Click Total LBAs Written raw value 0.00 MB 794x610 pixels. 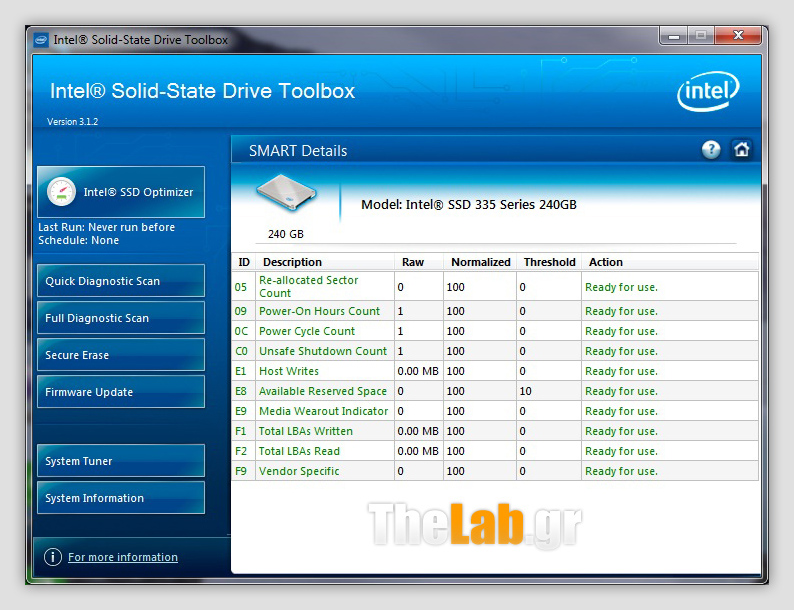[x=418, y=431]
